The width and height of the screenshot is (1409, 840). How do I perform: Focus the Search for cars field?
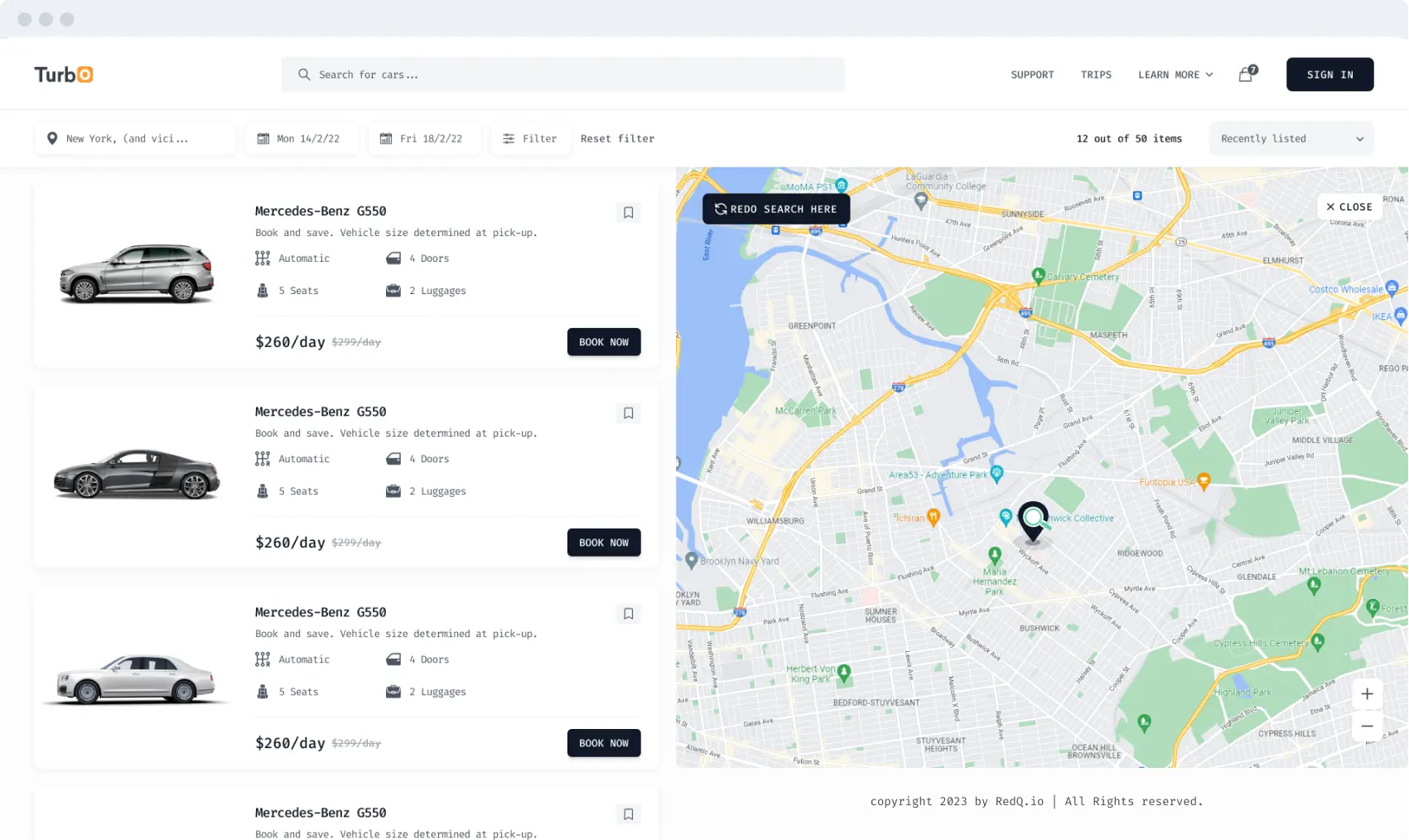[x=563, y=75]
